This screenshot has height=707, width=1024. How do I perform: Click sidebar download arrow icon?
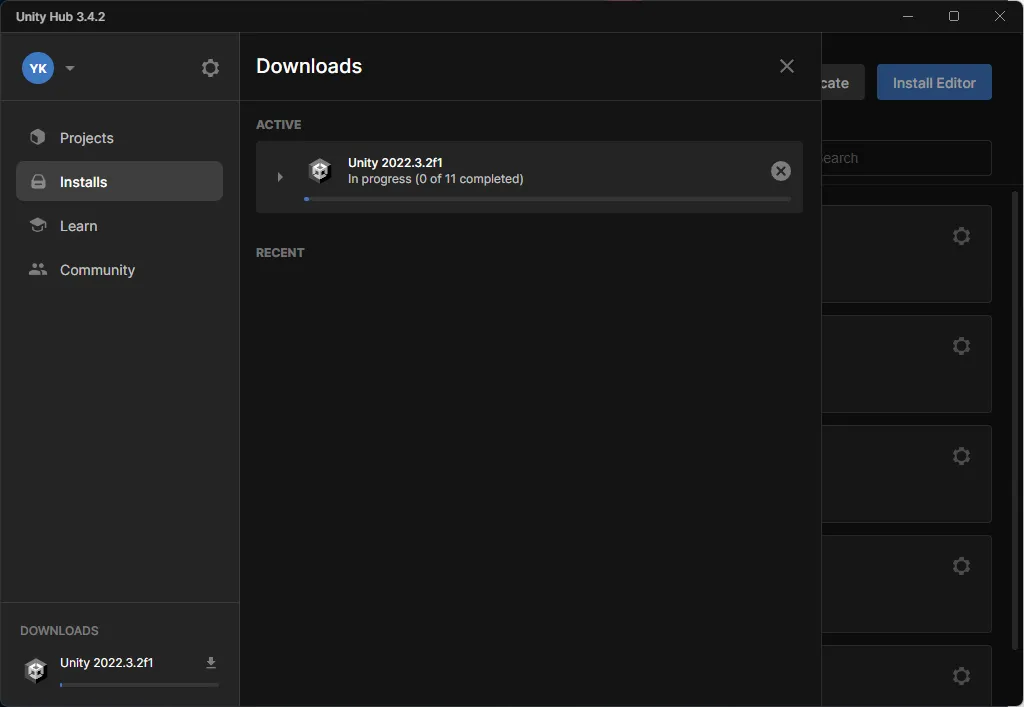coord(211,663)
